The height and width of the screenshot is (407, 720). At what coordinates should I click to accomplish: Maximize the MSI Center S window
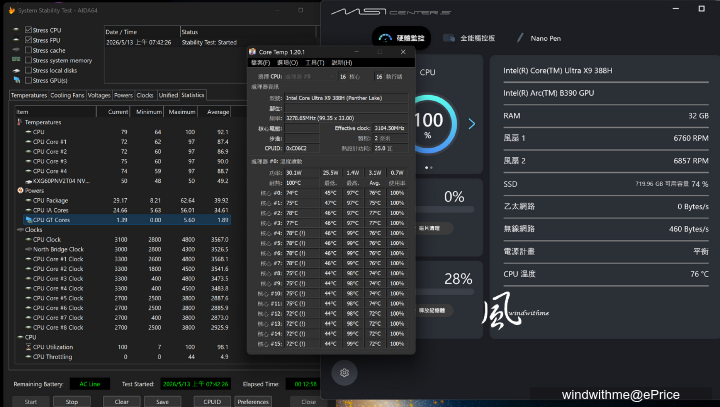pos(702,9)
